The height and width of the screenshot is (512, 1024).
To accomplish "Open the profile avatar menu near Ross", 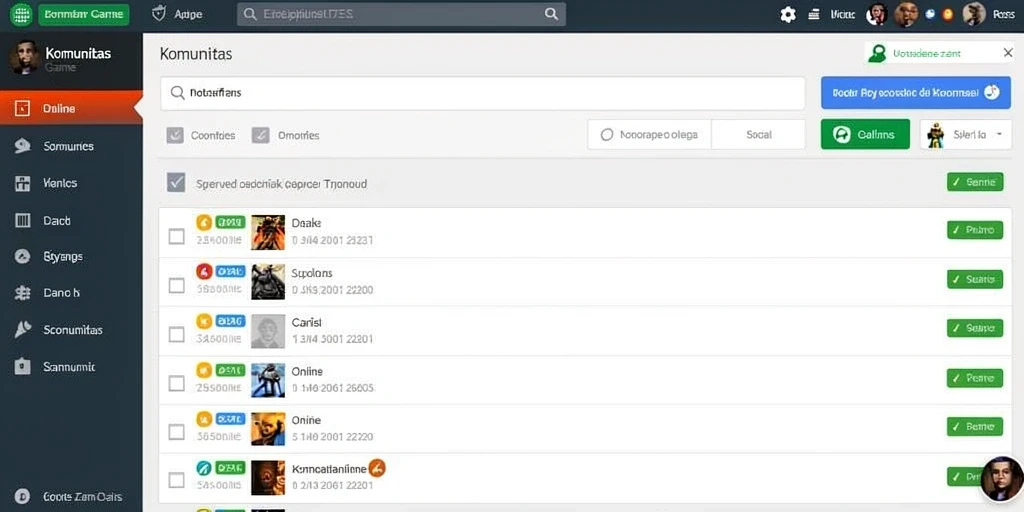I will (974, 14).
